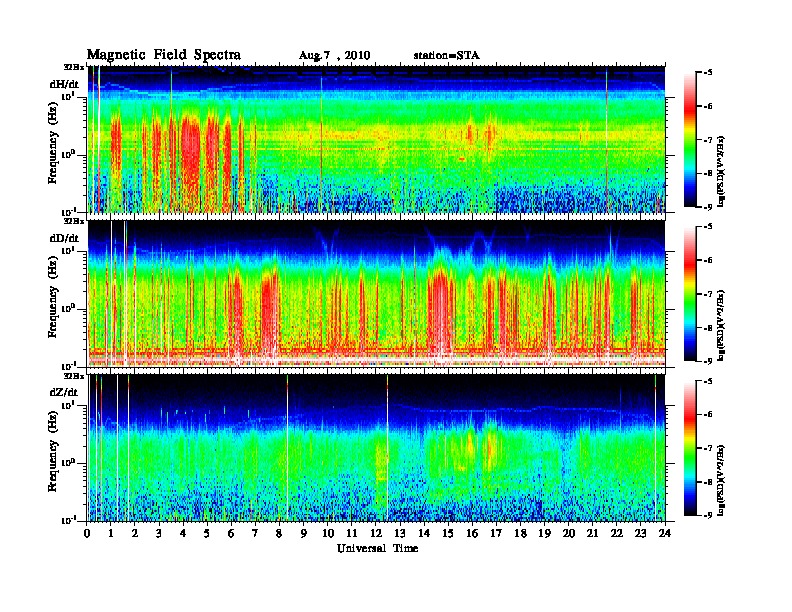Click the "Universal Time" axis label
The image size is (792, 612).
click(x=377, y=548)
